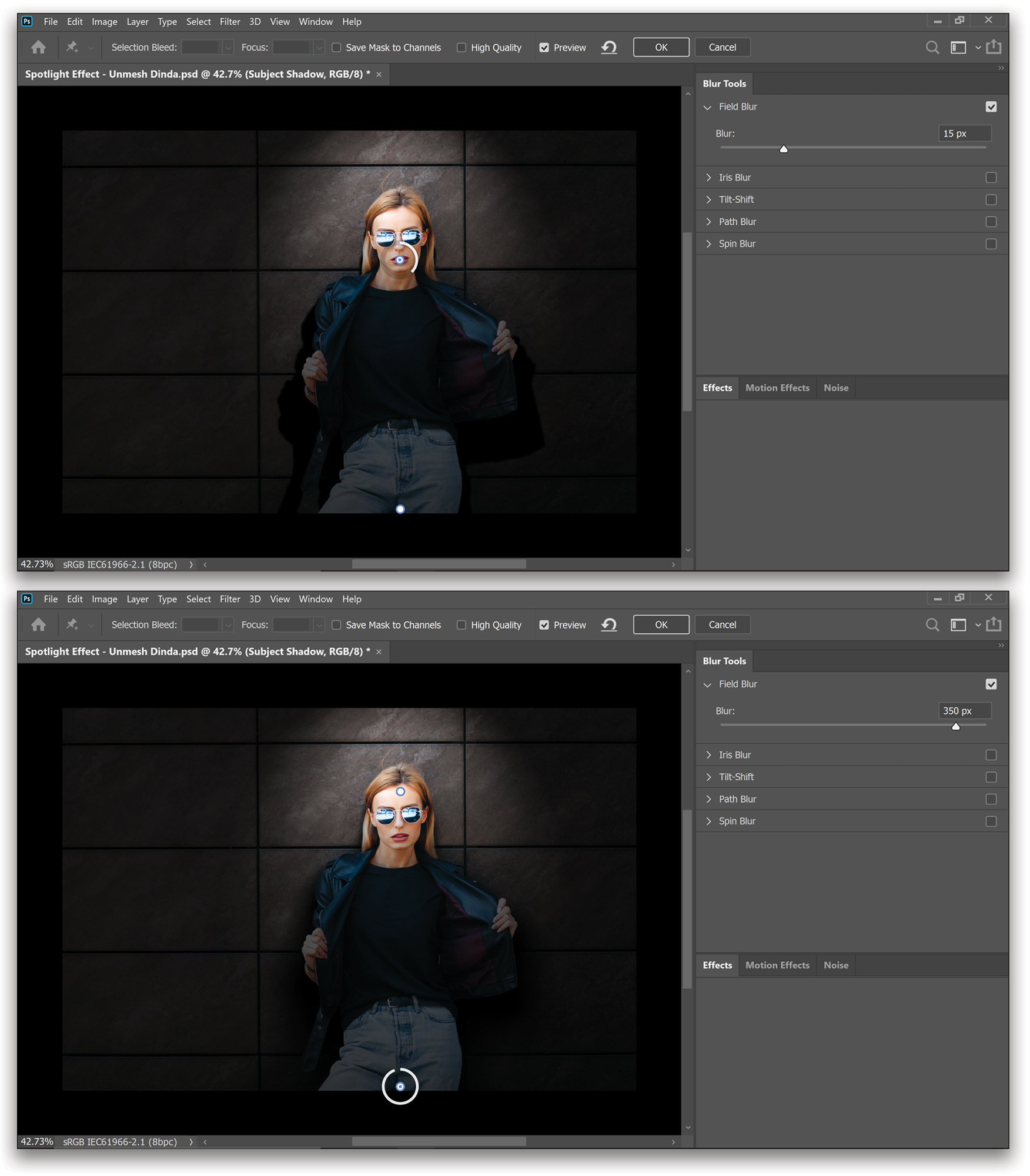Expand the Spin Blur section
This screenshot has width=1030, height=1176.
pyautogui.click(x=710, y=243)
